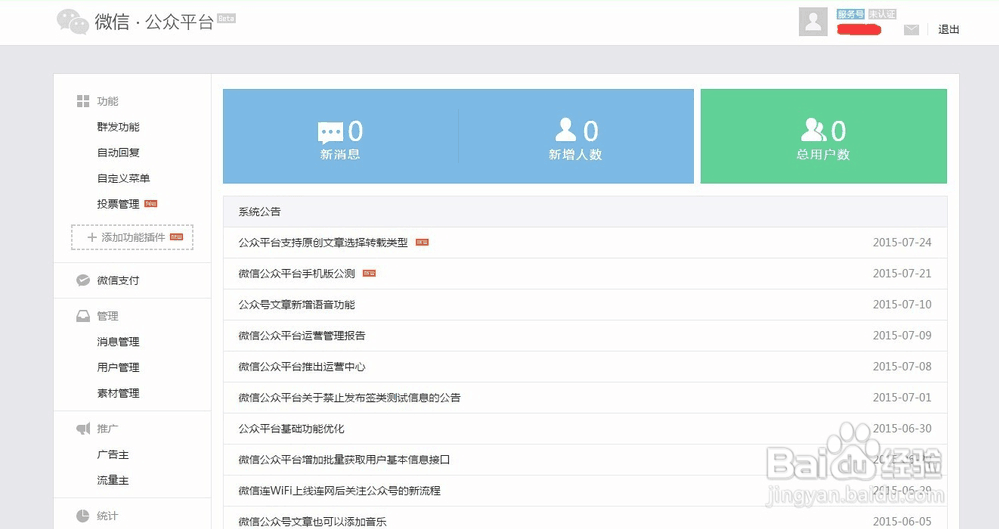999x529 pixels.
Task: Open announcement 公众平台支持原创文章选择转载类型
Action: [x=323, y=243]
